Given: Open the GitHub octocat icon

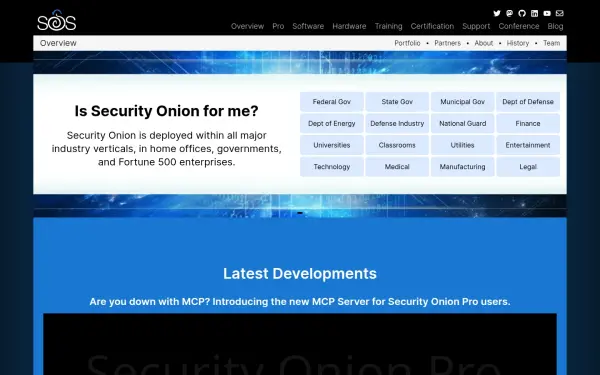Looking at the screenshot, I should tap(522, 13).
